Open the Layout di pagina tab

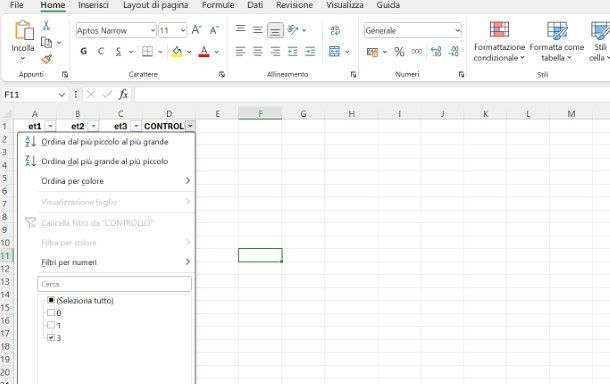pos(156,5)
